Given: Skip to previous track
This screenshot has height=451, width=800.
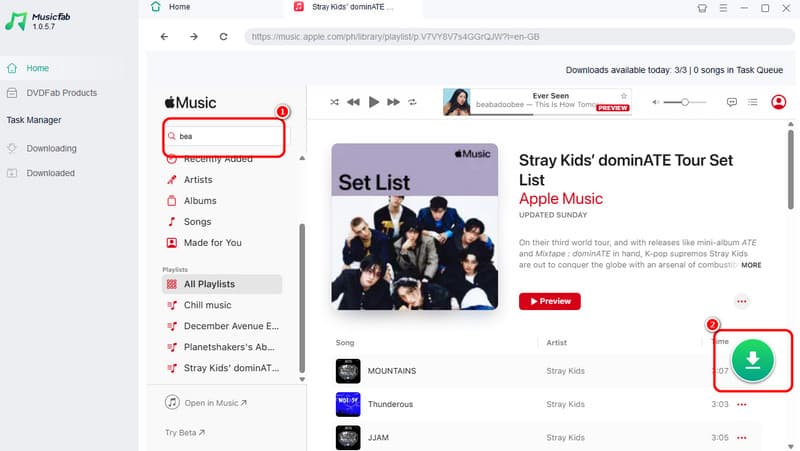Looking at the screenshot, I should 353,102.
